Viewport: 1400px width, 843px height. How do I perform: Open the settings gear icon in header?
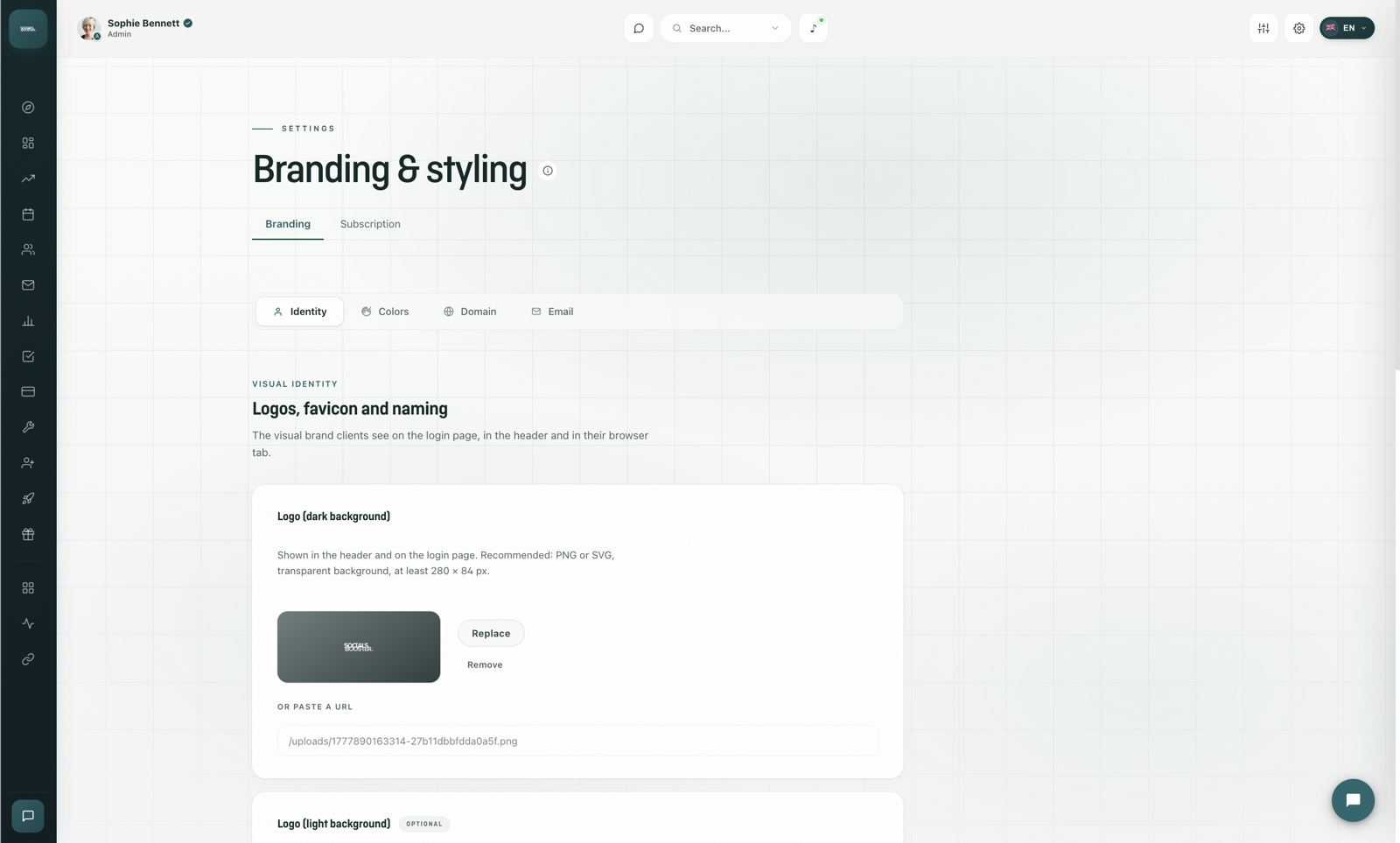coord(1298,28)
